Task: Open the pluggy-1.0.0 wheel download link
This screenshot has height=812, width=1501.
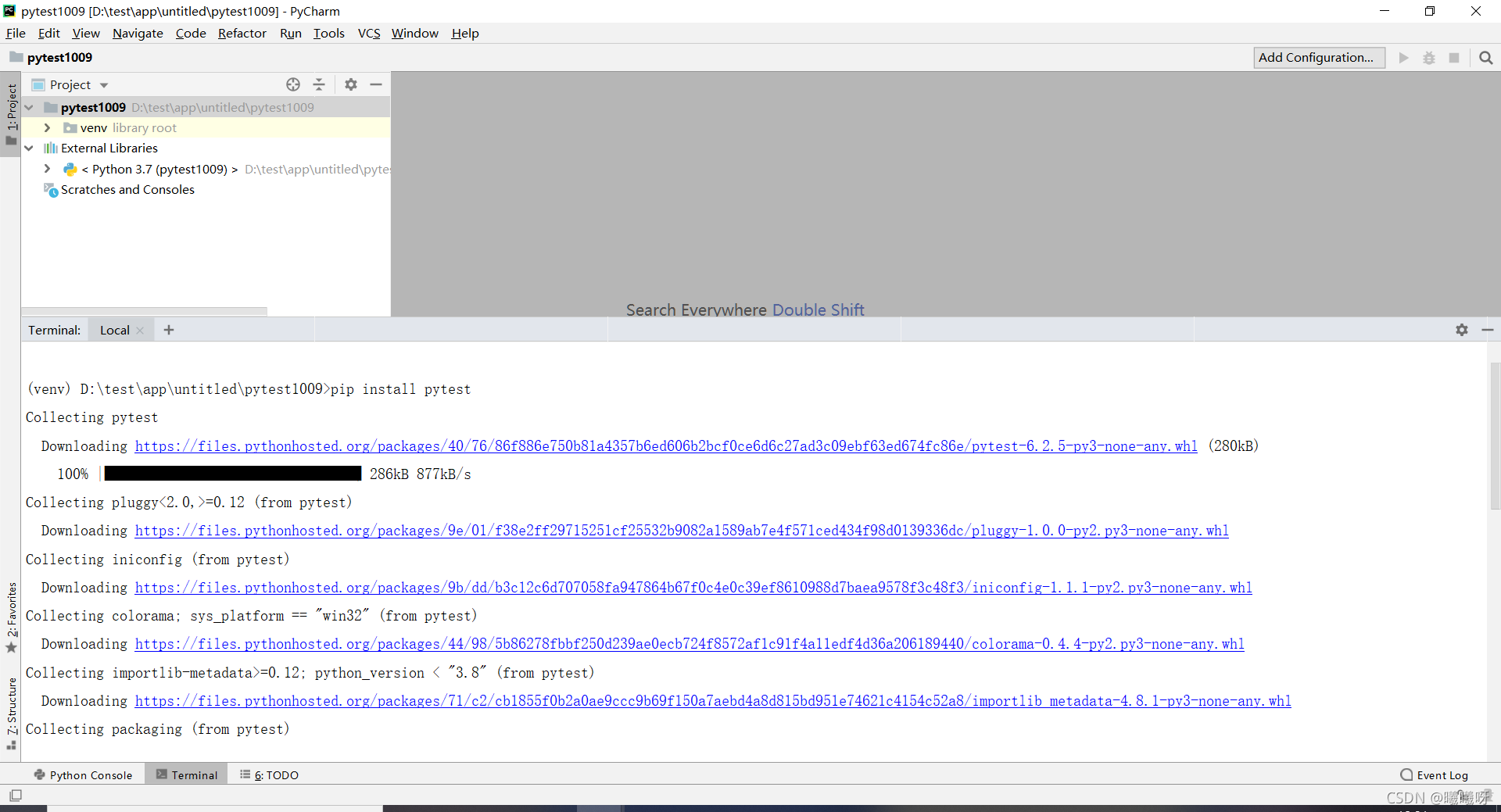Action: [682, 531]
